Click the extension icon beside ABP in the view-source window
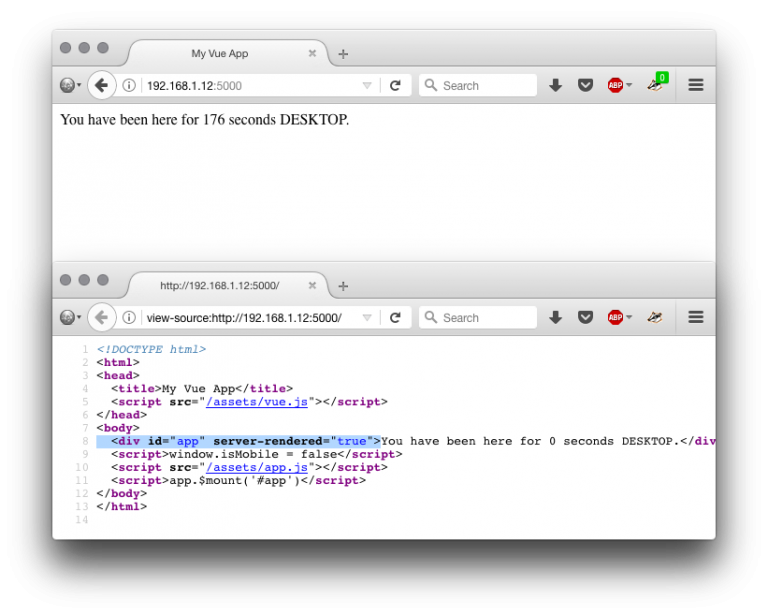The height and width of the screenshot is (615, 768). pyautogui.click(x=655, y=318)
